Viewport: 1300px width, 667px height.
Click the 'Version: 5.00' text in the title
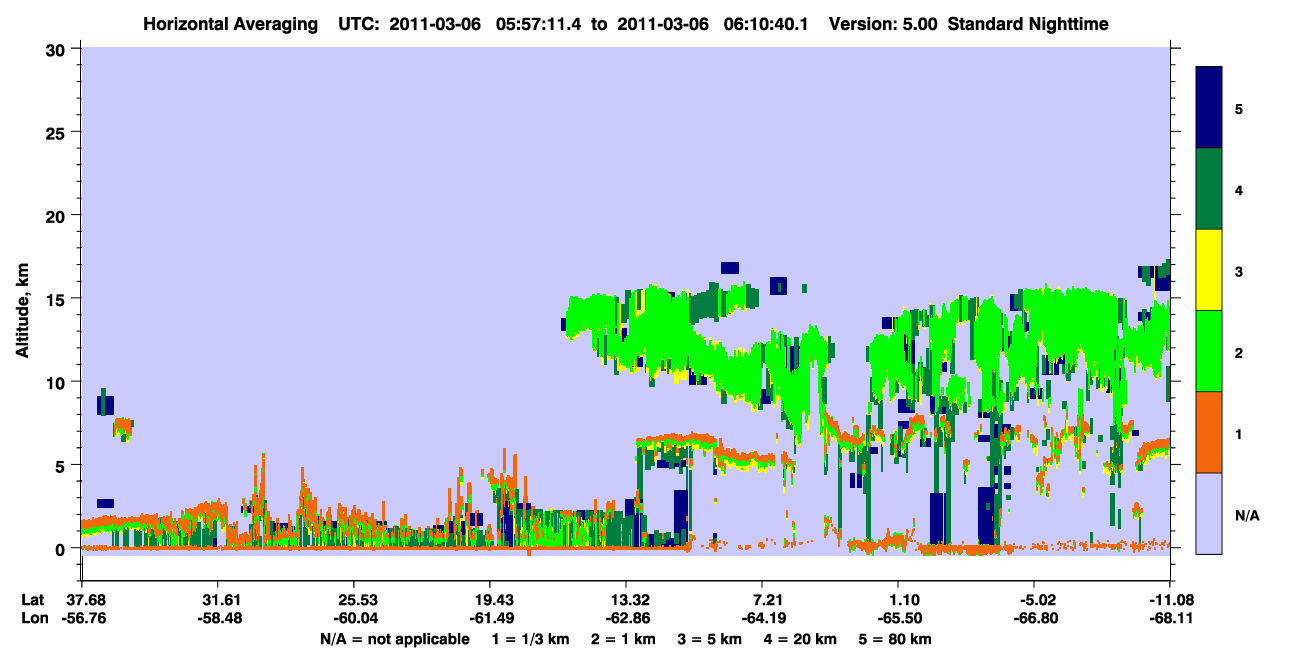point(882,24)
